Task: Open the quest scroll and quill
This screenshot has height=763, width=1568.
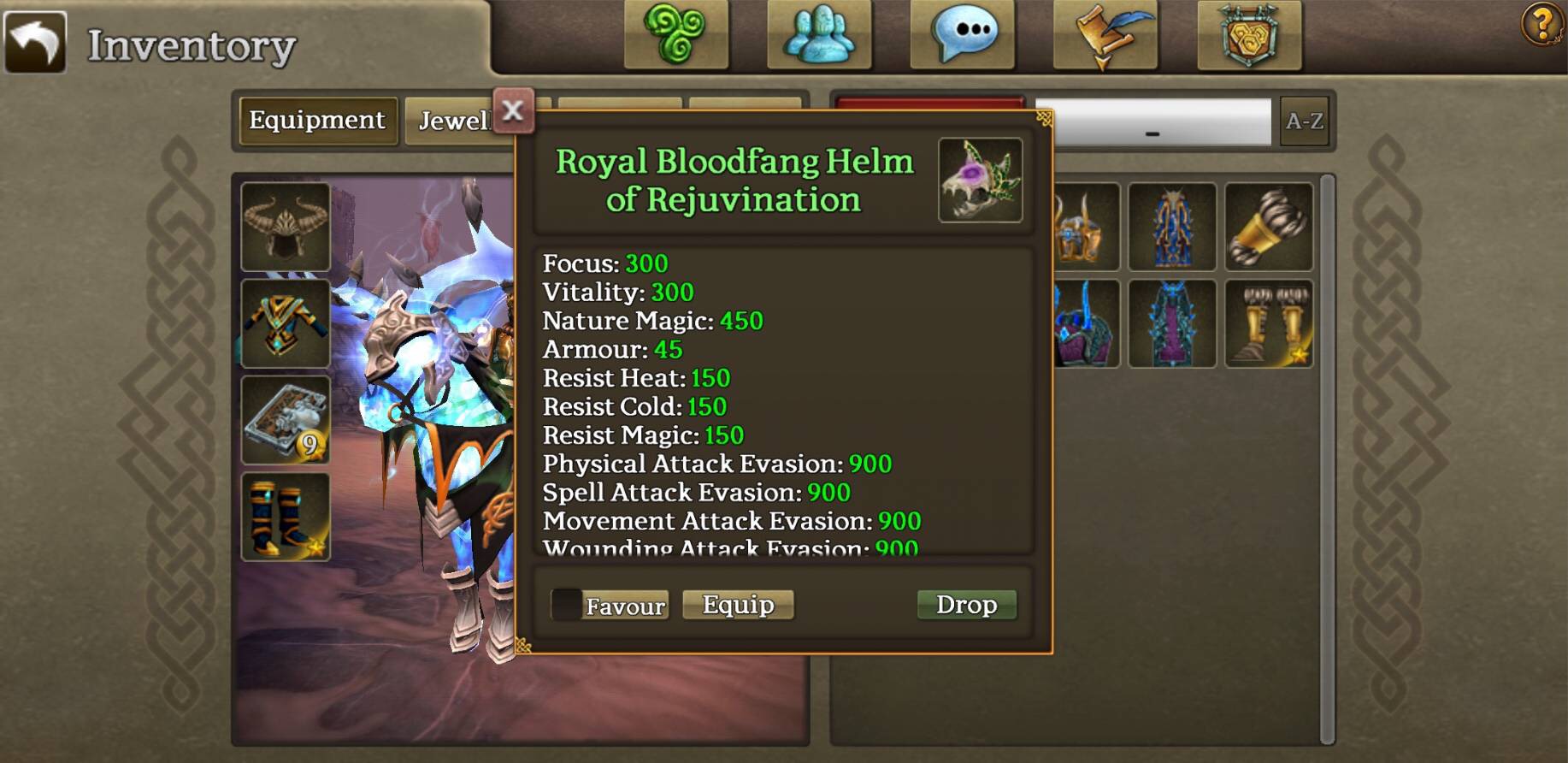Action: point(1105,34)
